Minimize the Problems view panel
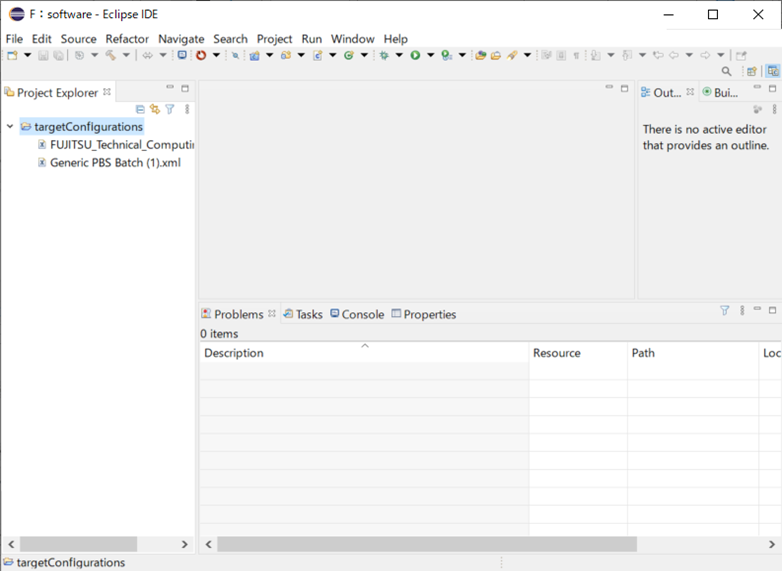The image size is (782, 571). (757, 310)
